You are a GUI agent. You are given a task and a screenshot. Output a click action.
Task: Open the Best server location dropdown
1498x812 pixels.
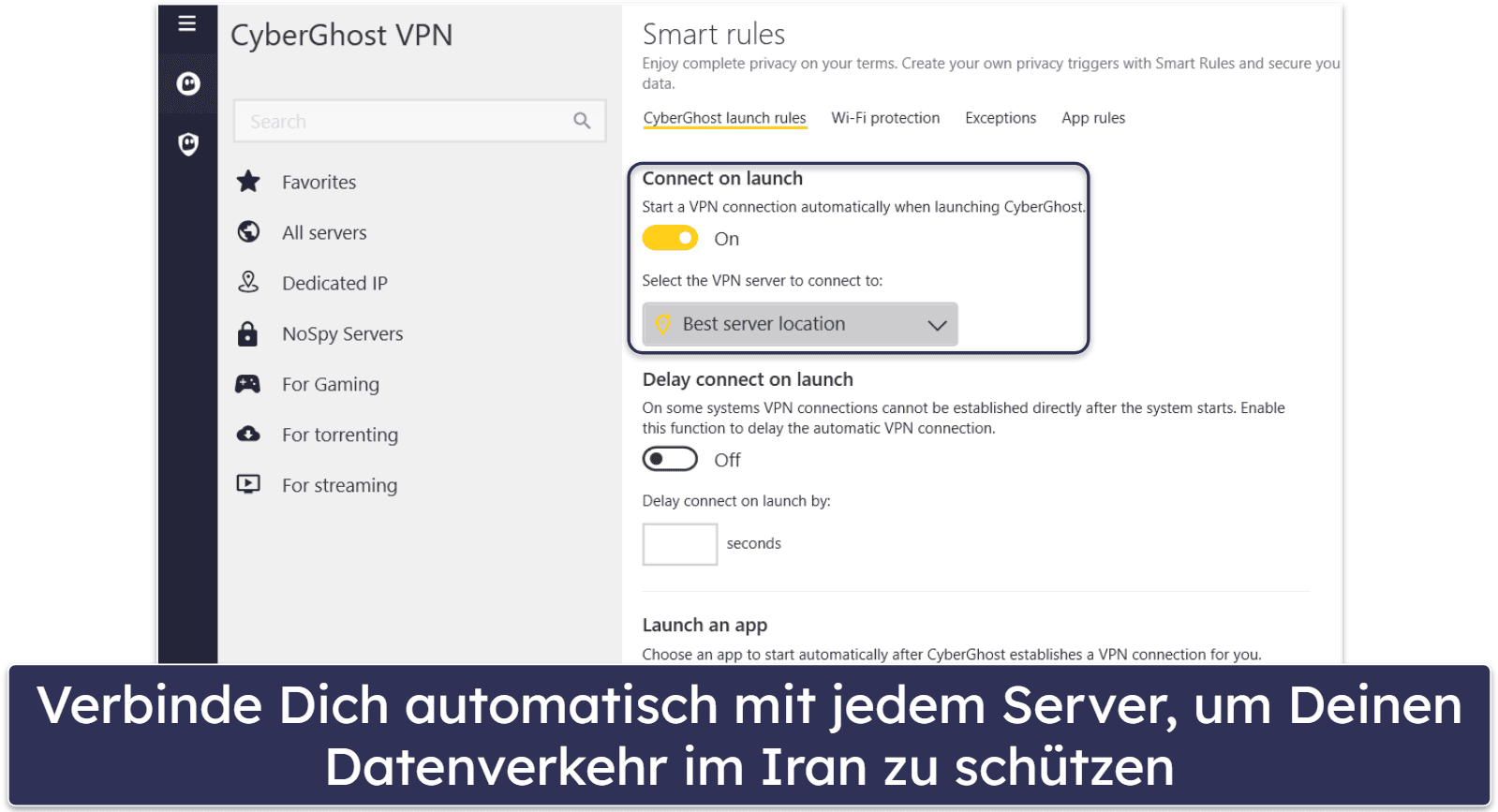800,324
